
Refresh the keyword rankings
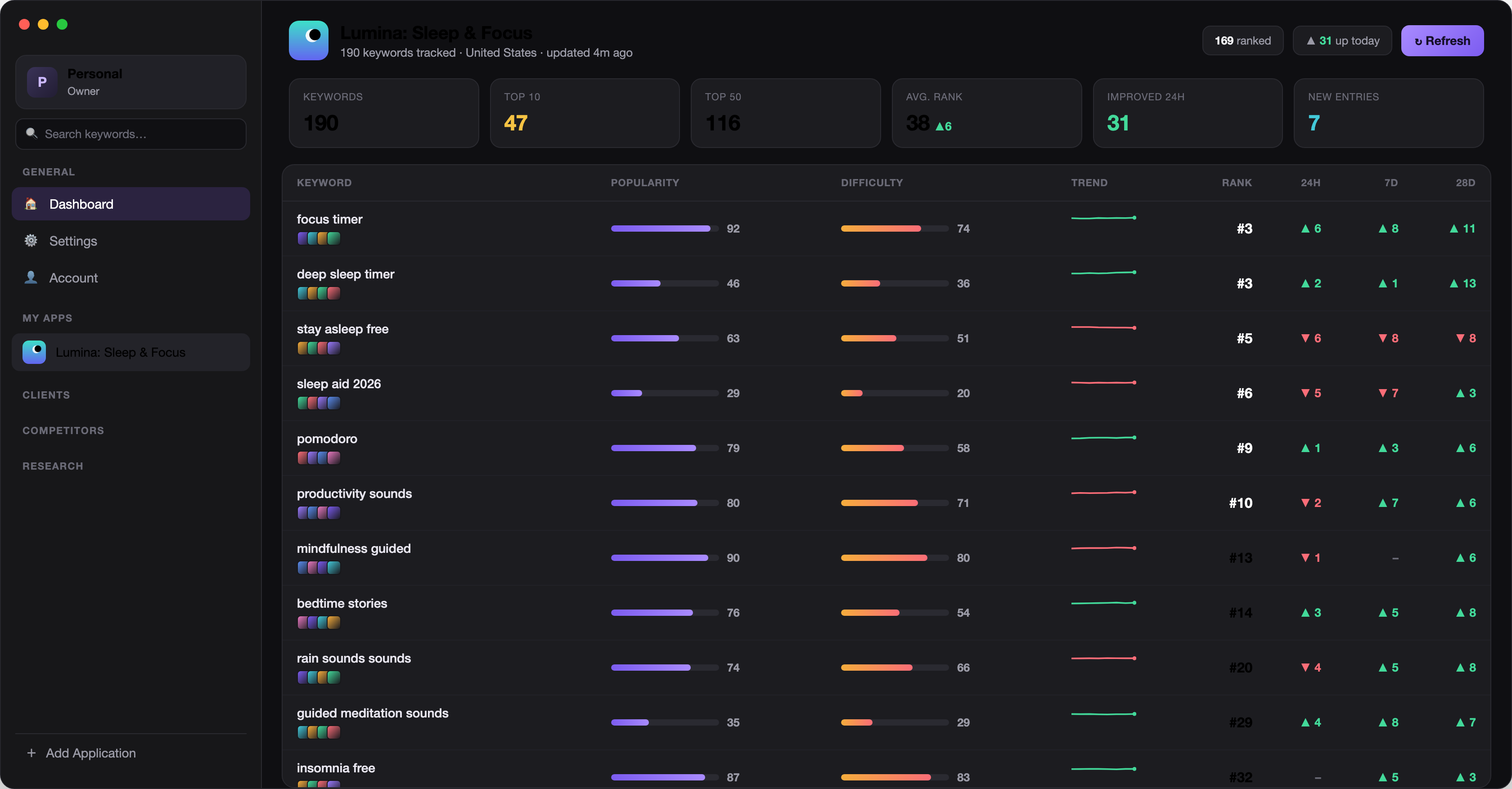[x=1442, y=40]
